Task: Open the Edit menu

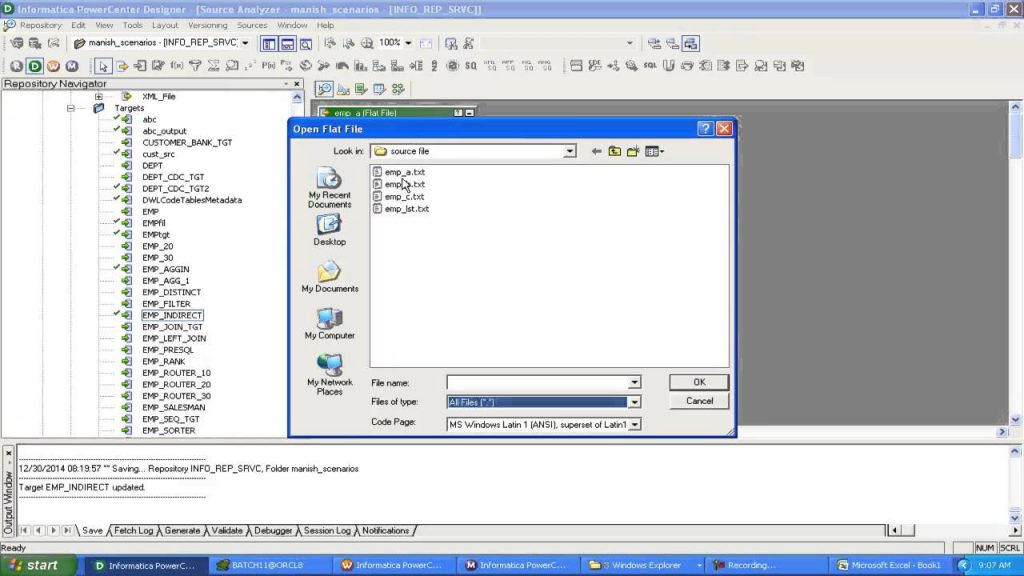Action: click(78, 25)
